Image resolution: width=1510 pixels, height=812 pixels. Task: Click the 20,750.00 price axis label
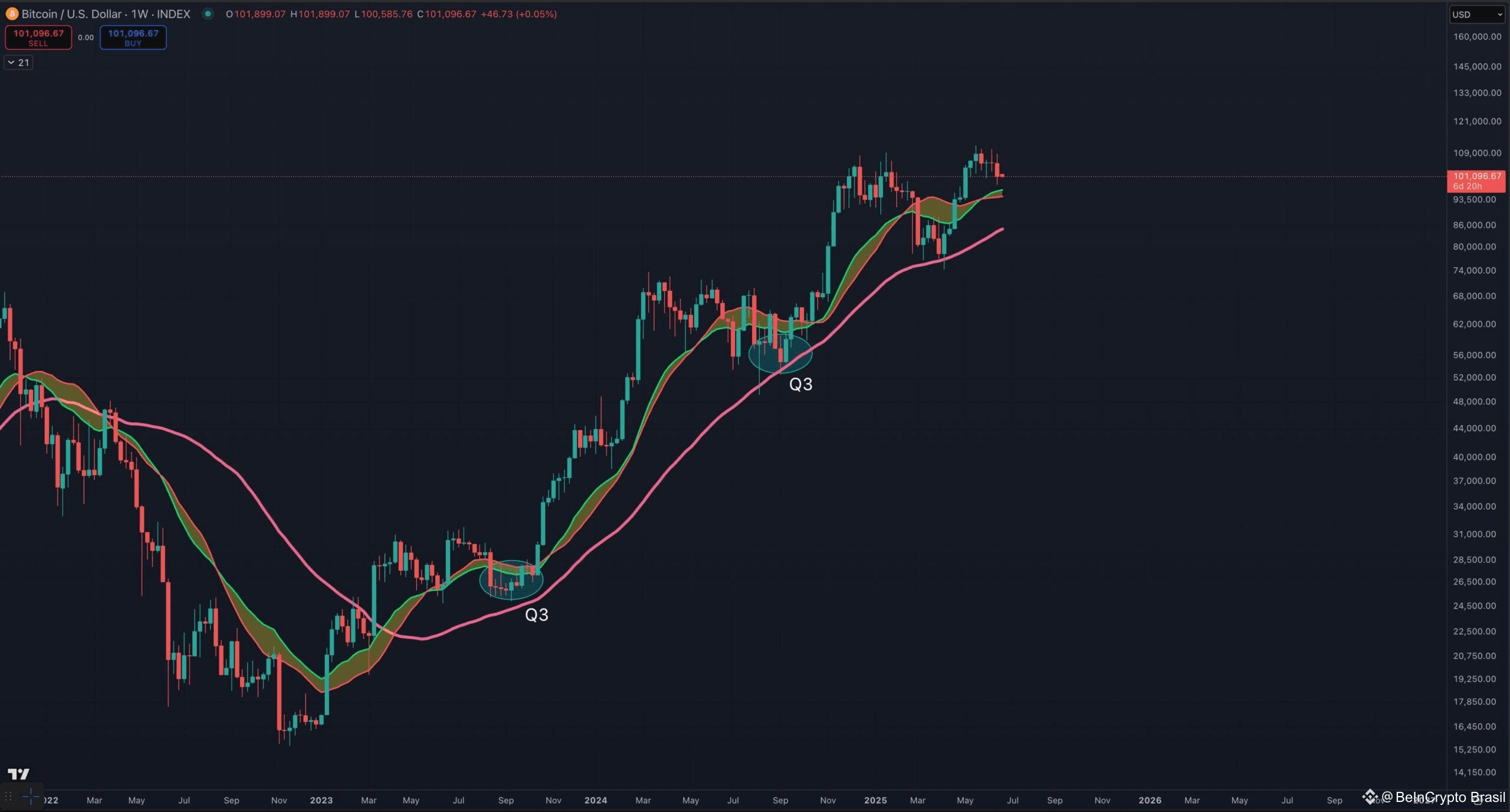[x=1475, y=656]
